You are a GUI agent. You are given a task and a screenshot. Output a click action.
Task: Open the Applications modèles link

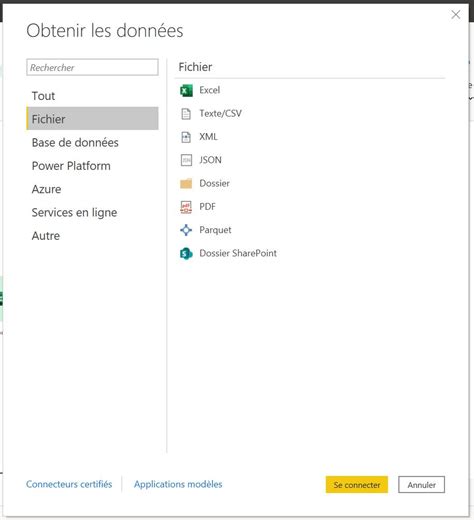click(178, 484)
